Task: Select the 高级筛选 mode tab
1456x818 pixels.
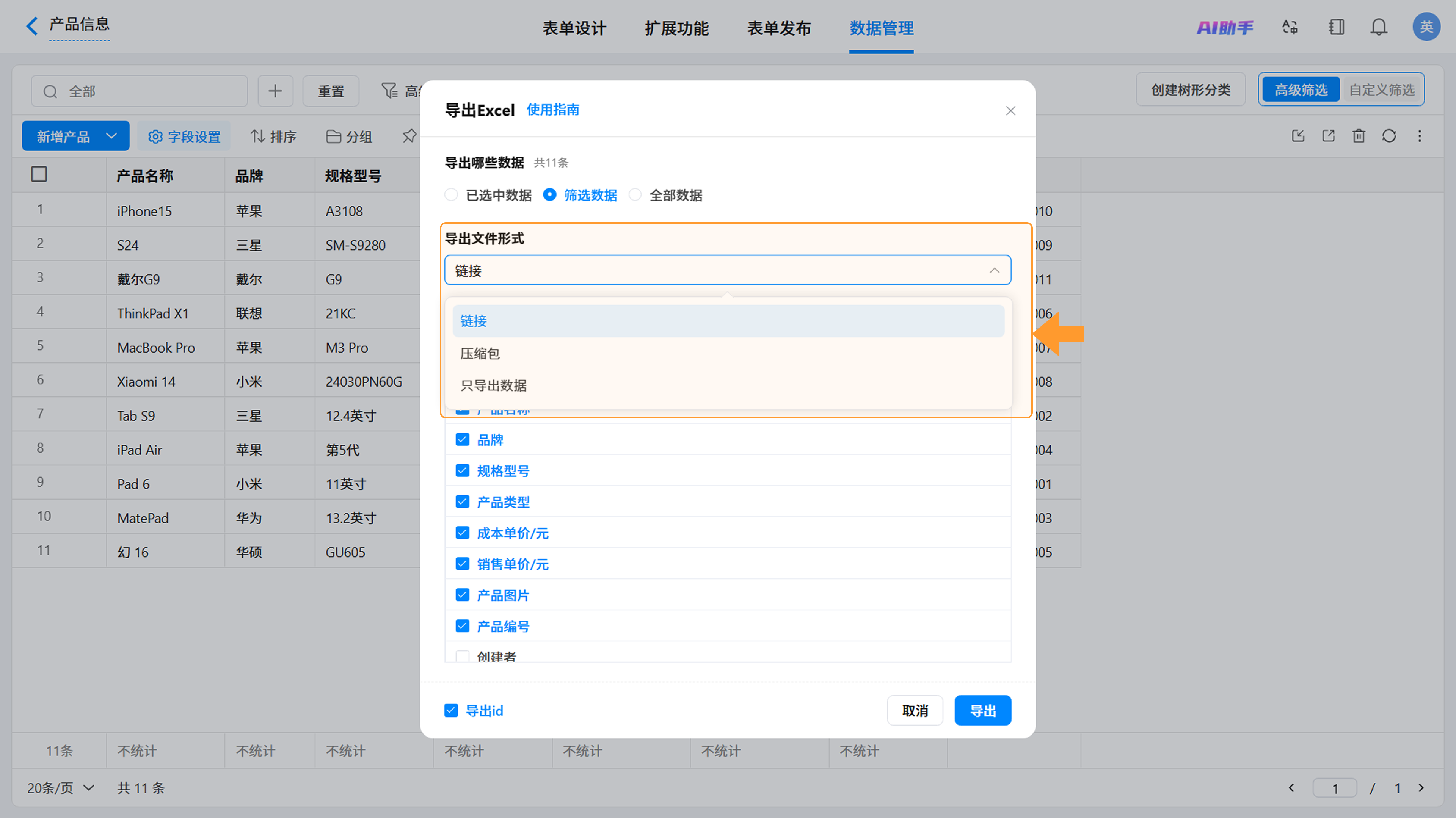Action: [x=1301, y=90]
